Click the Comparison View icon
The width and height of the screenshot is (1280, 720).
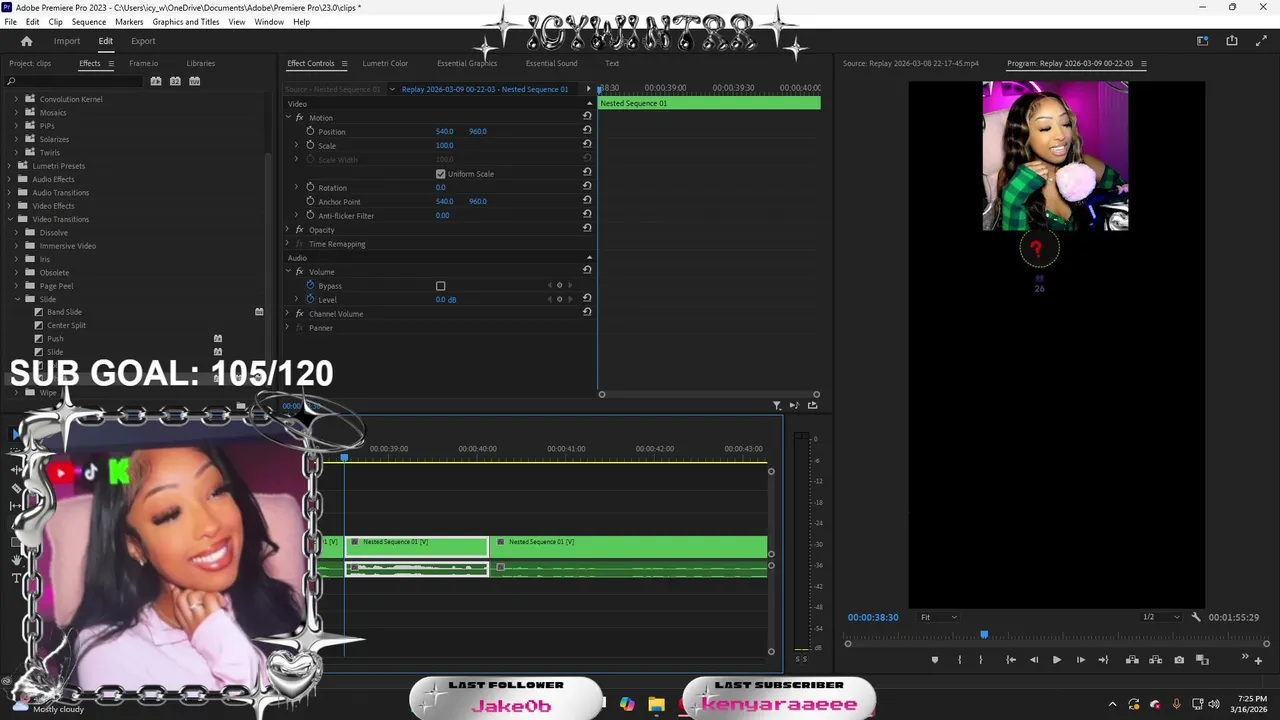coord(1202,660)
